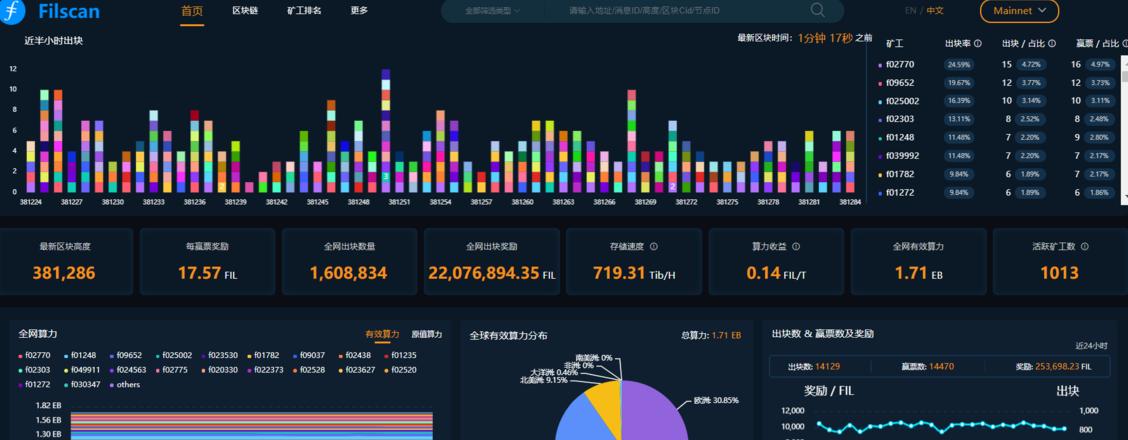Toggle f01248 series in 全网算力 legend
The image size is (1128, 440).
pos(80,355)
